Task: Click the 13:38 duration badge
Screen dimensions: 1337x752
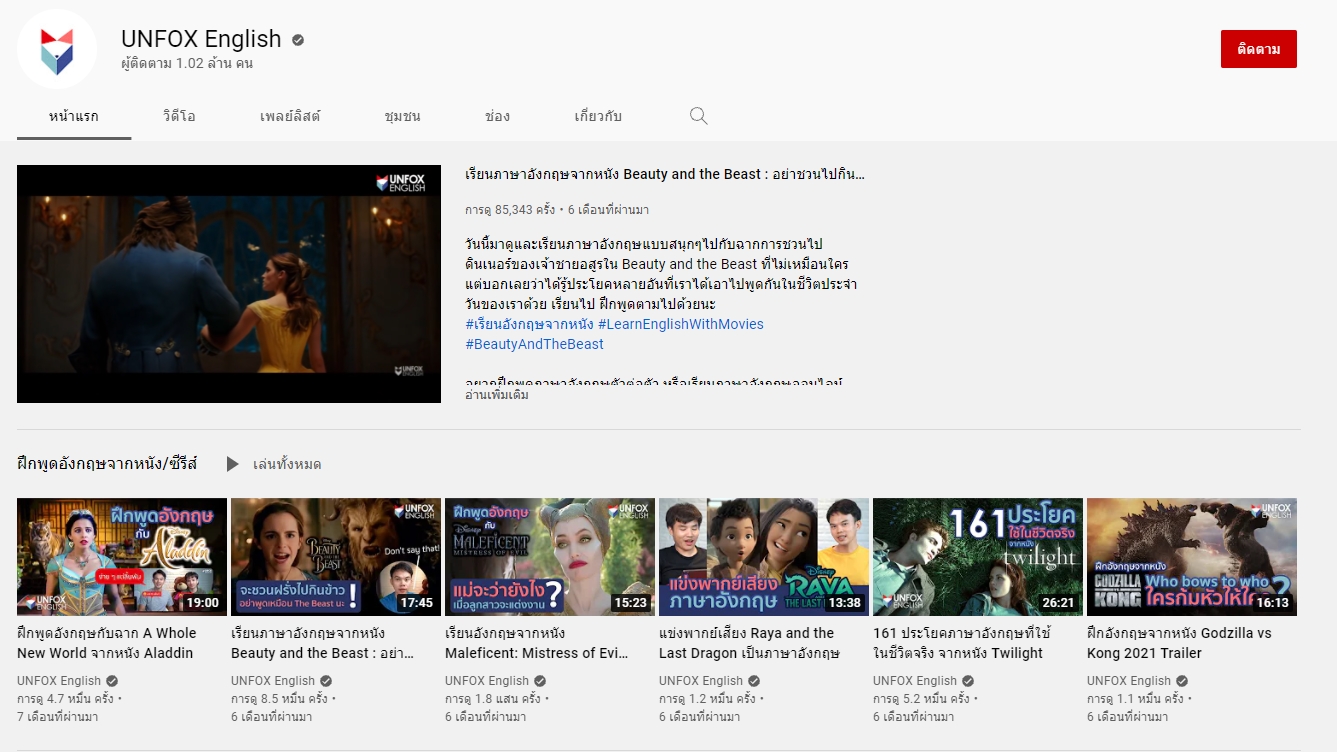Action: [844, 603]
